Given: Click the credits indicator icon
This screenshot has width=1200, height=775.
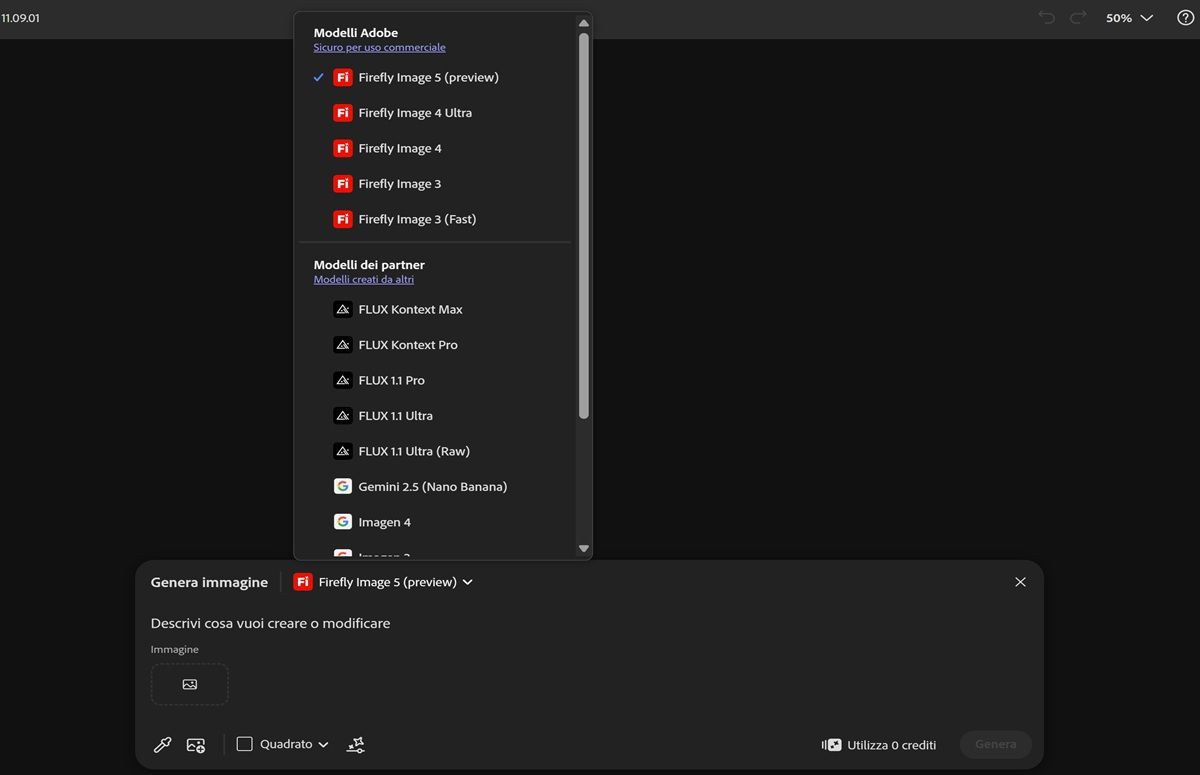Looking at the screenshot, I should 831,744.
